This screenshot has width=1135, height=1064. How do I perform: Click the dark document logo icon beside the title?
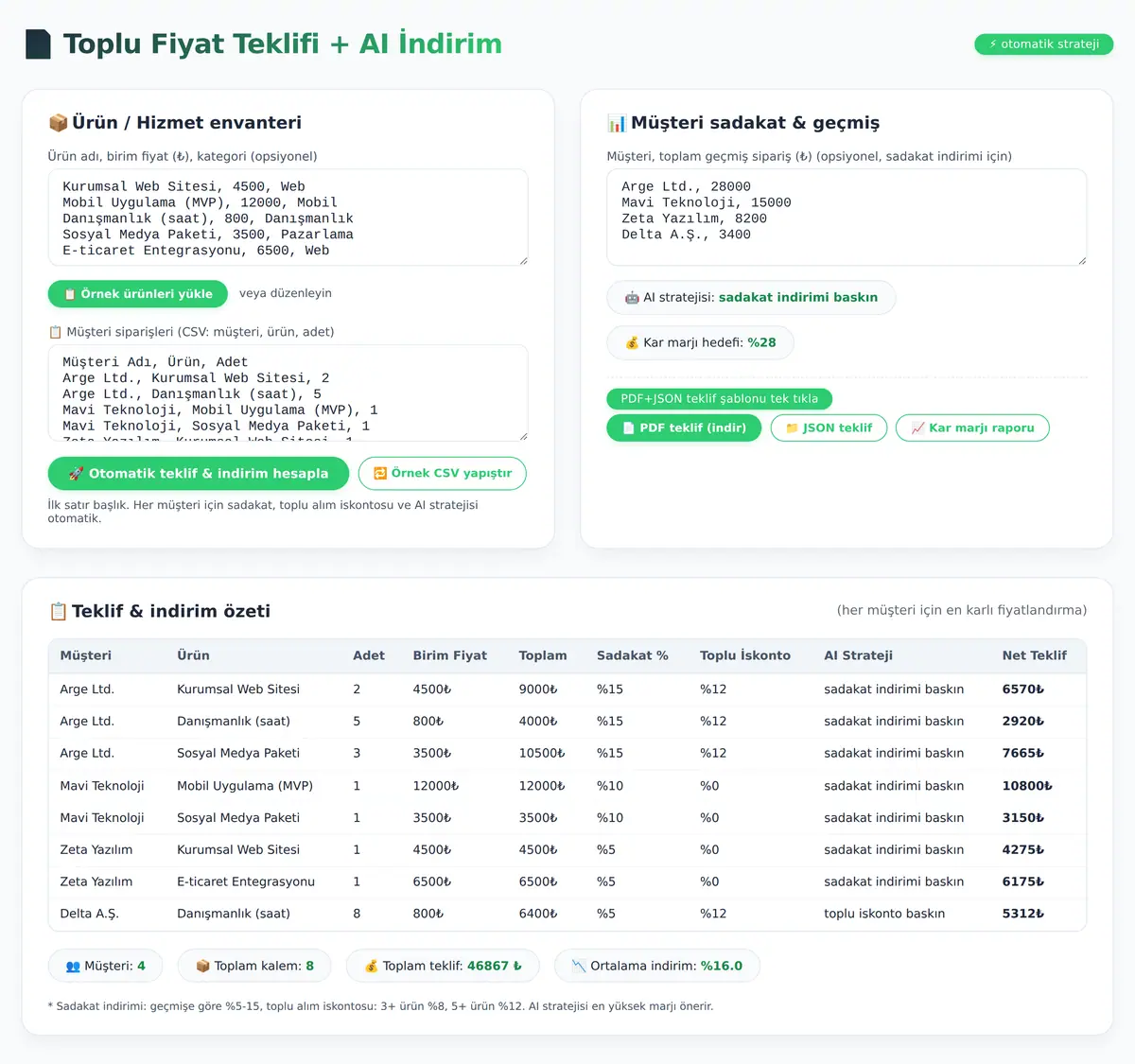click(38, 44)
